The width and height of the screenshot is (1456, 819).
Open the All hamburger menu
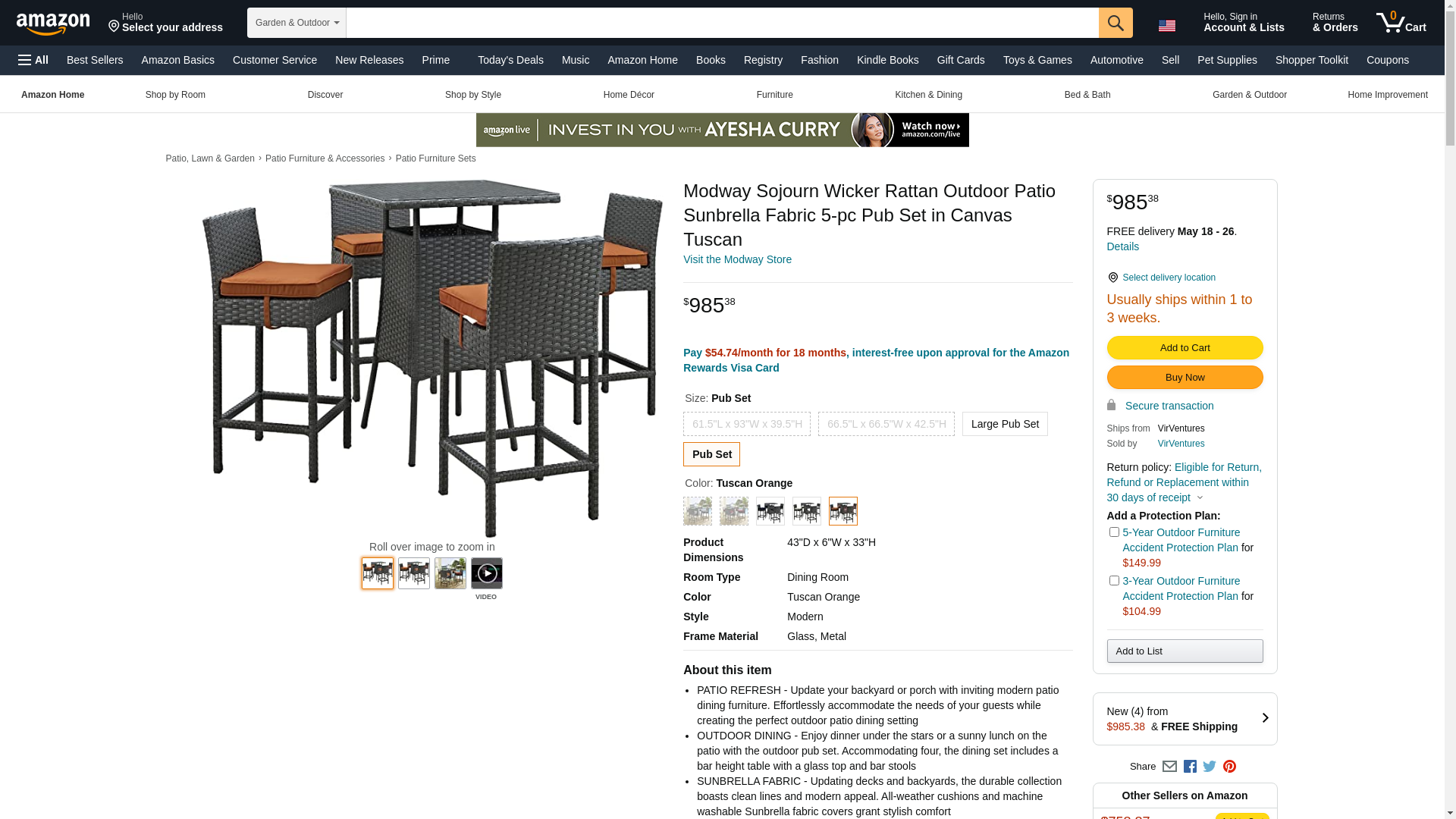click(33, 60)
